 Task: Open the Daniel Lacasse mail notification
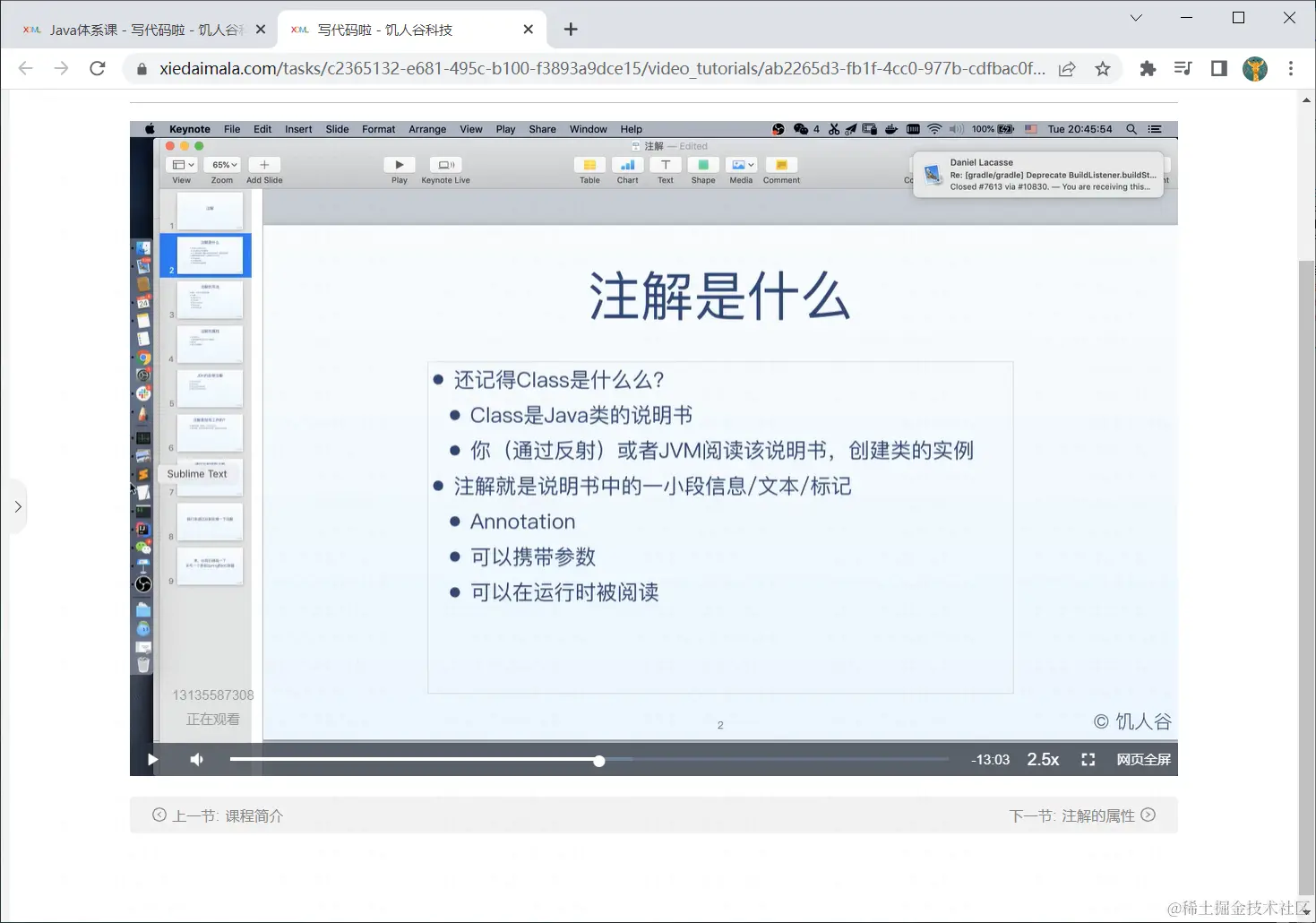(x=1038, y=175)
